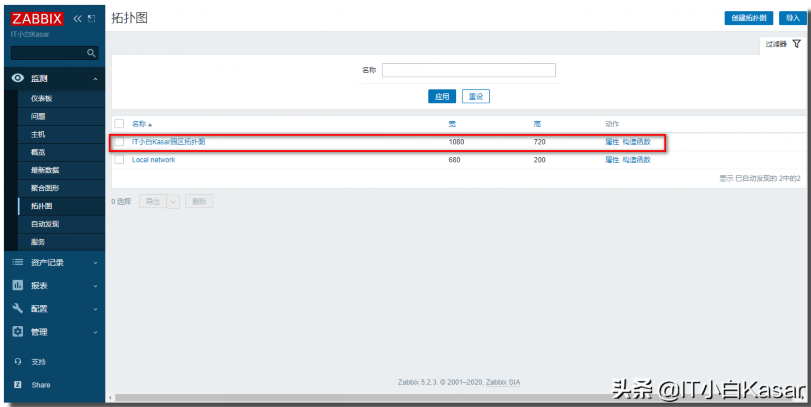Click the 导出 button
The height and width of the screenshot is (407, 811).
tap(153, 202)
